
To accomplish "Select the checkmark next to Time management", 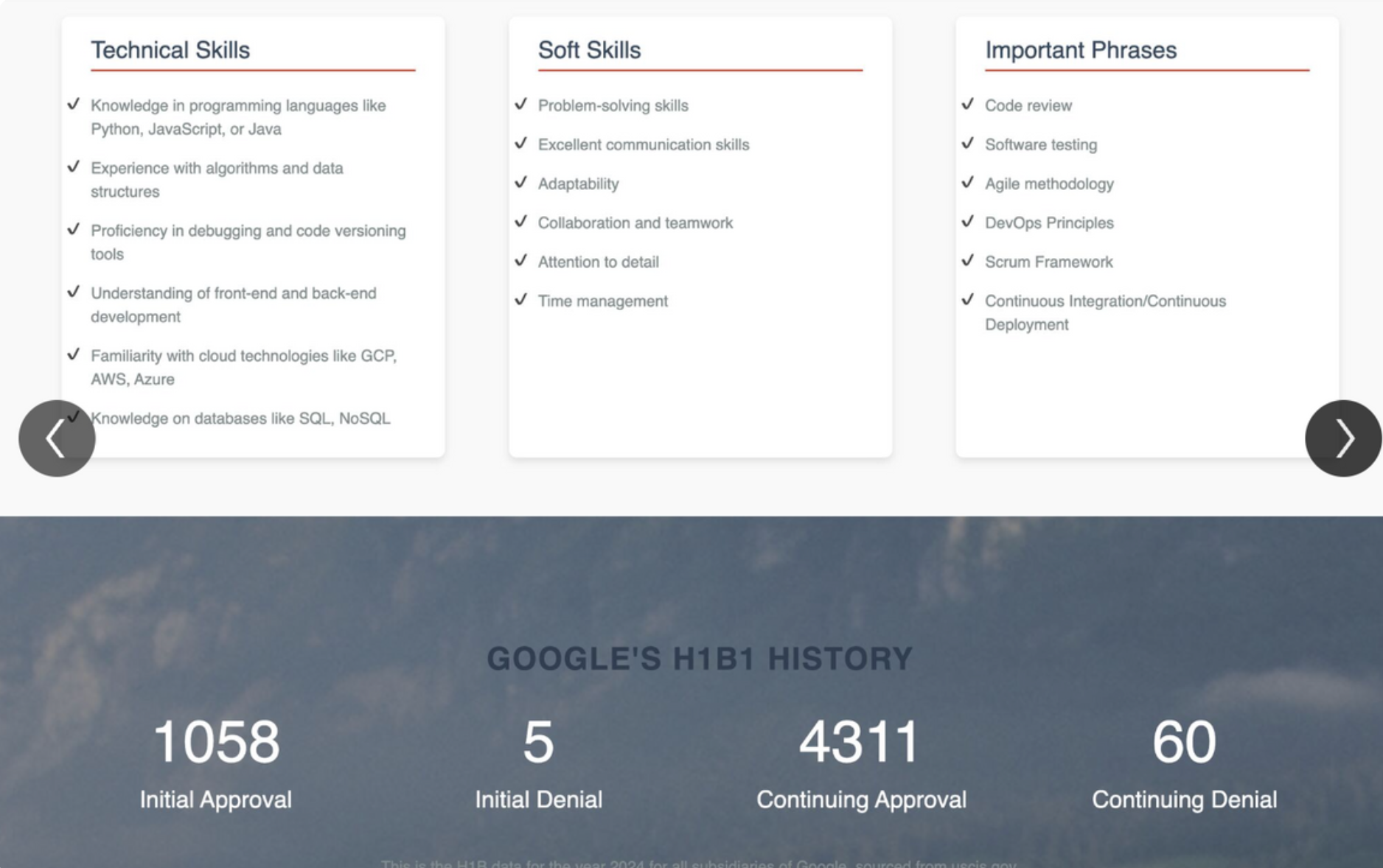I will coord(522,301).
